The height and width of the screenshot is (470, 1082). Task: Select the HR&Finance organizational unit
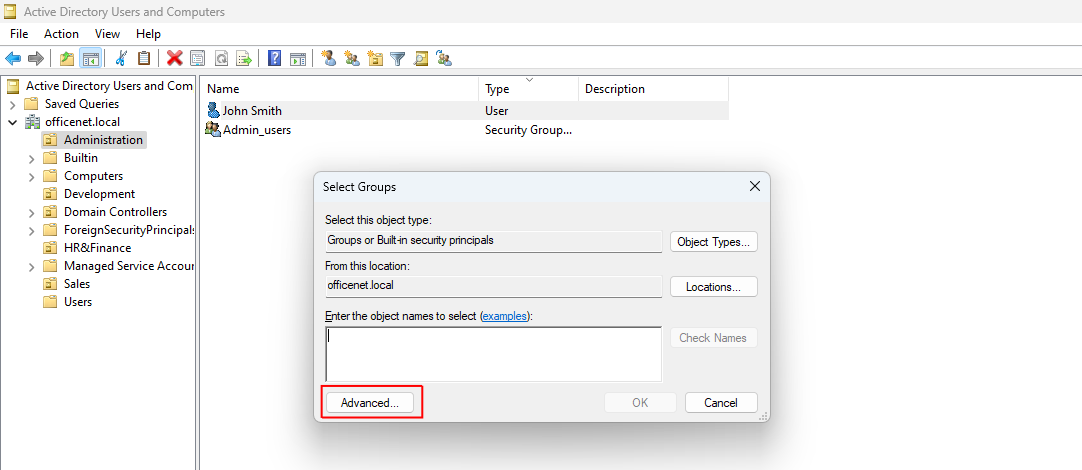[97, 248]
